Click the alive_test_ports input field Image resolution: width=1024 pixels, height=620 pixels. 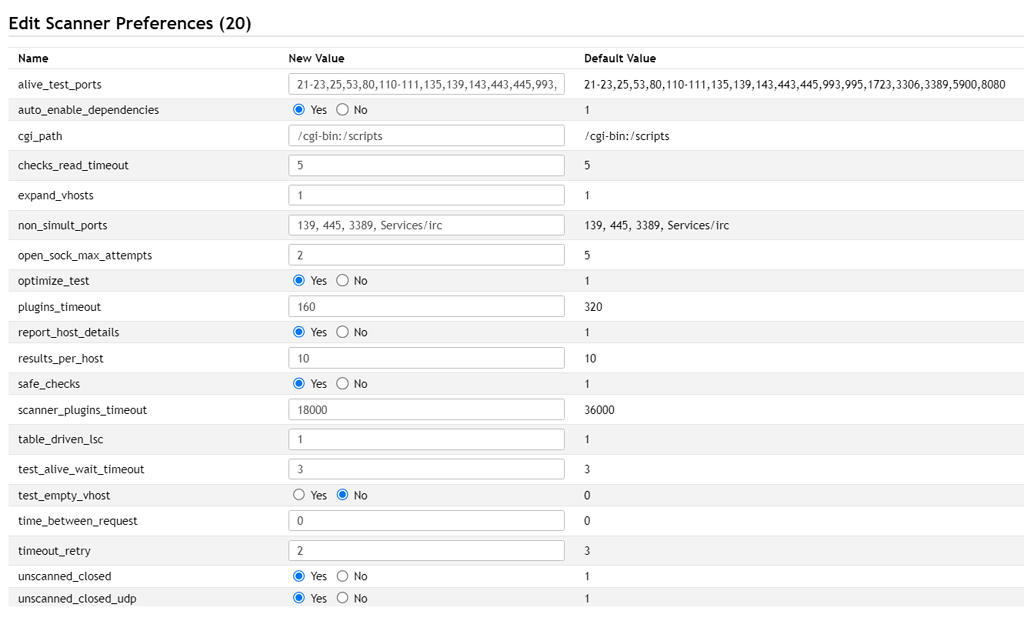[425, 84]
